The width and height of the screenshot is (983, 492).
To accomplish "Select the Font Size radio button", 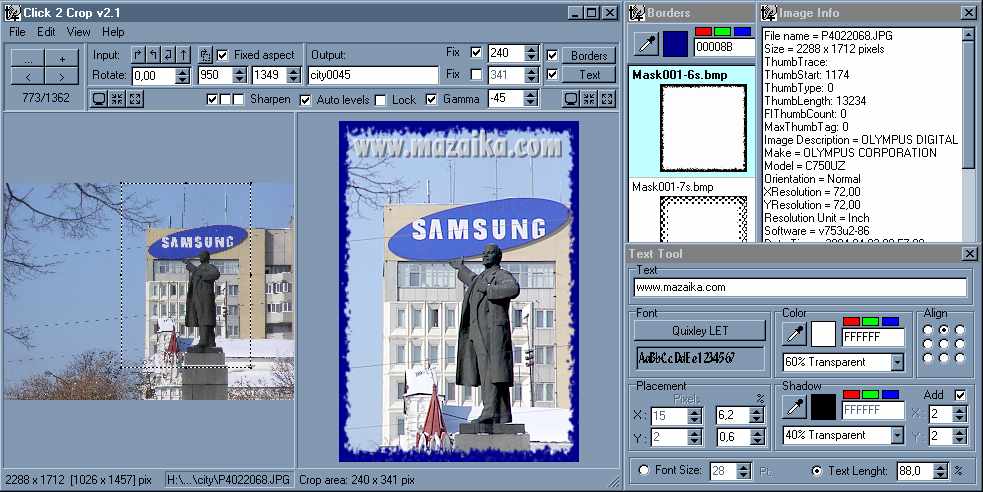I will coord(643,470).
